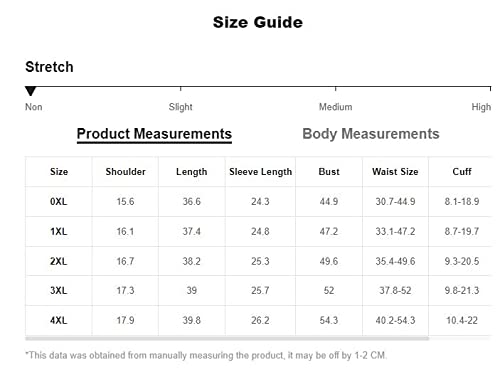Click the Cuff column header
Image resolution: width=500 pixels, height=382 pixels.
462,172
